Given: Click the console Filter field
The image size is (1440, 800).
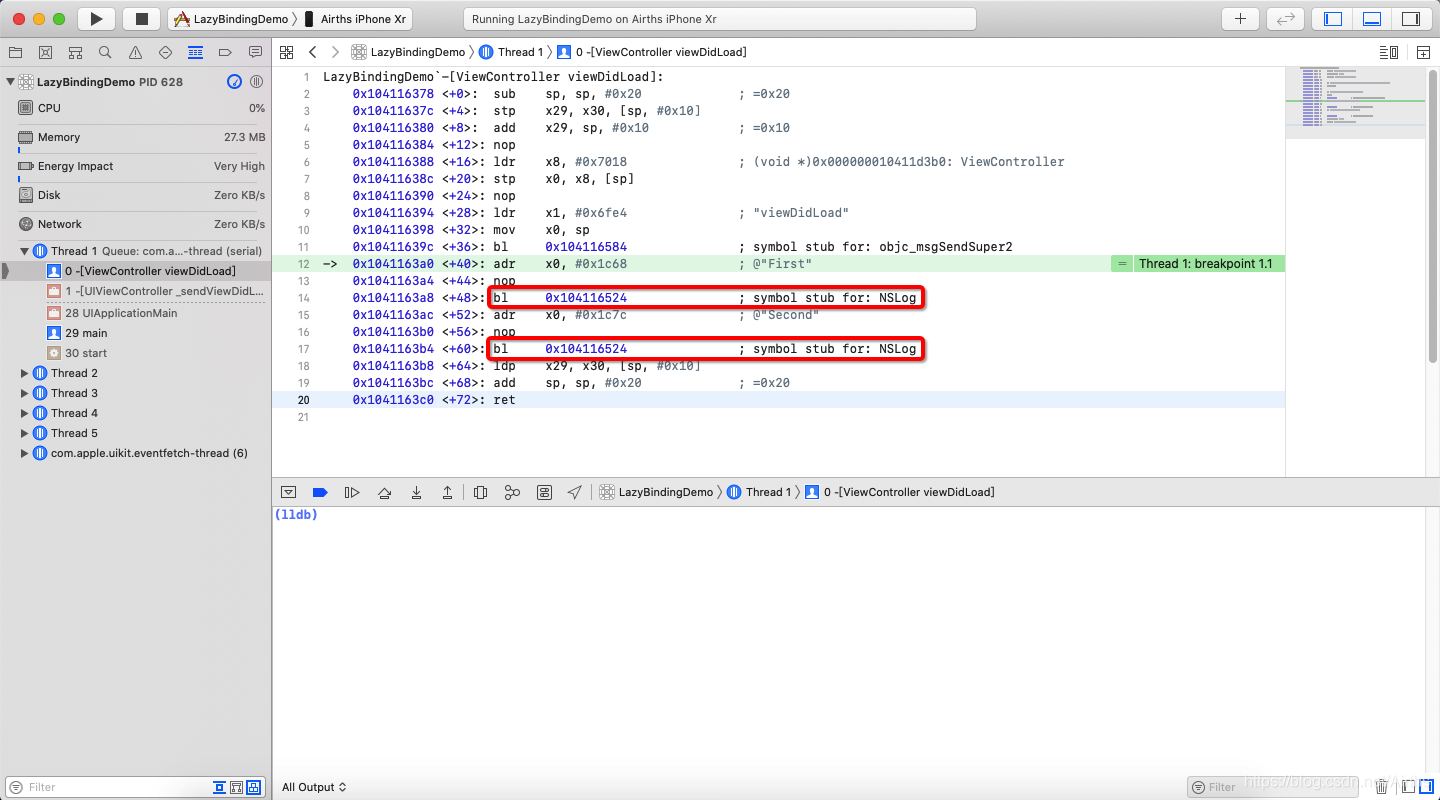Looking at the screenshot, I should tap(1275, 787).
